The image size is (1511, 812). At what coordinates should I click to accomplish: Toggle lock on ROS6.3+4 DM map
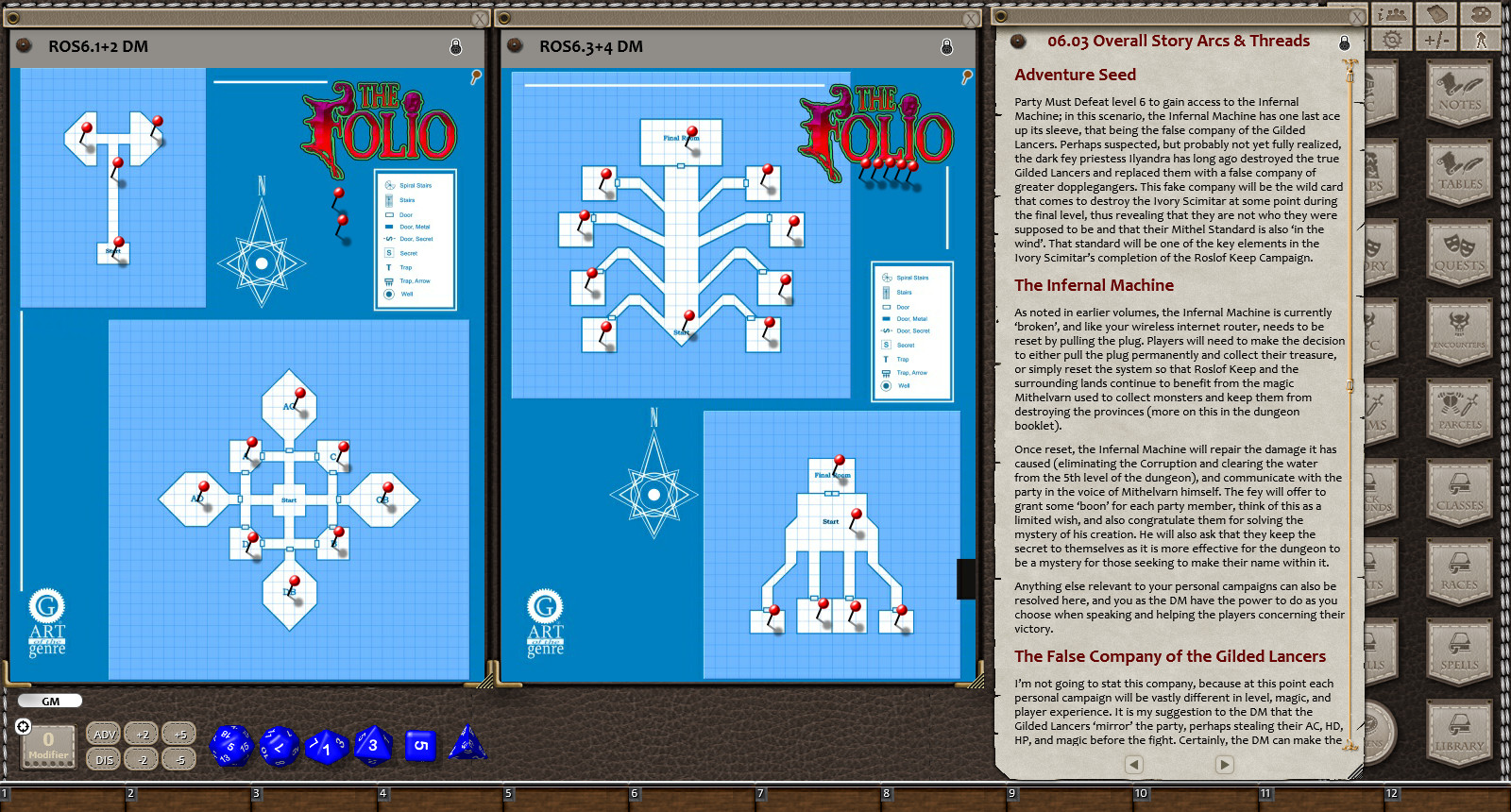click(946, 47)
